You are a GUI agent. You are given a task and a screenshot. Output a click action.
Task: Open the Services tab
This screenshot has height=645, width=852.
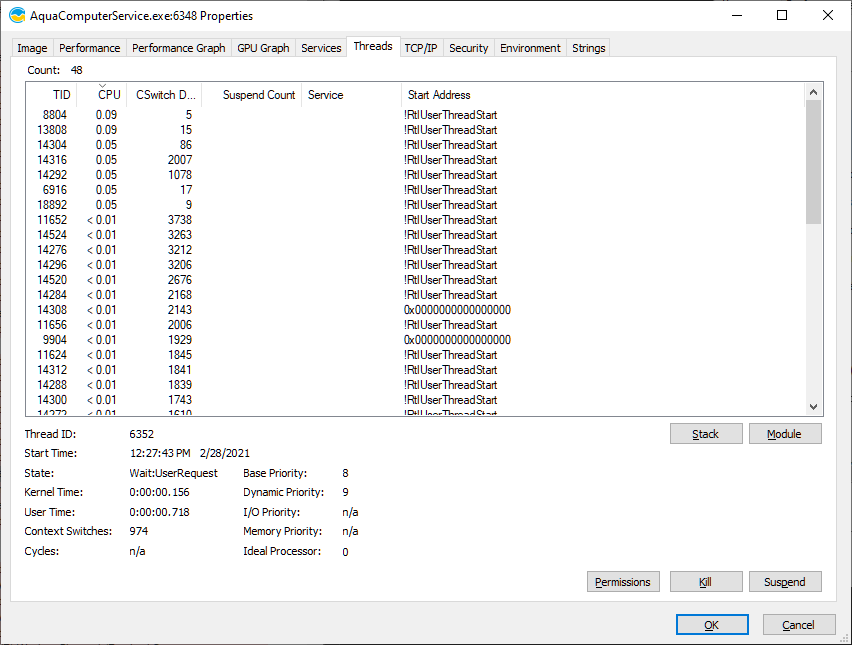(x=321, y=48)
